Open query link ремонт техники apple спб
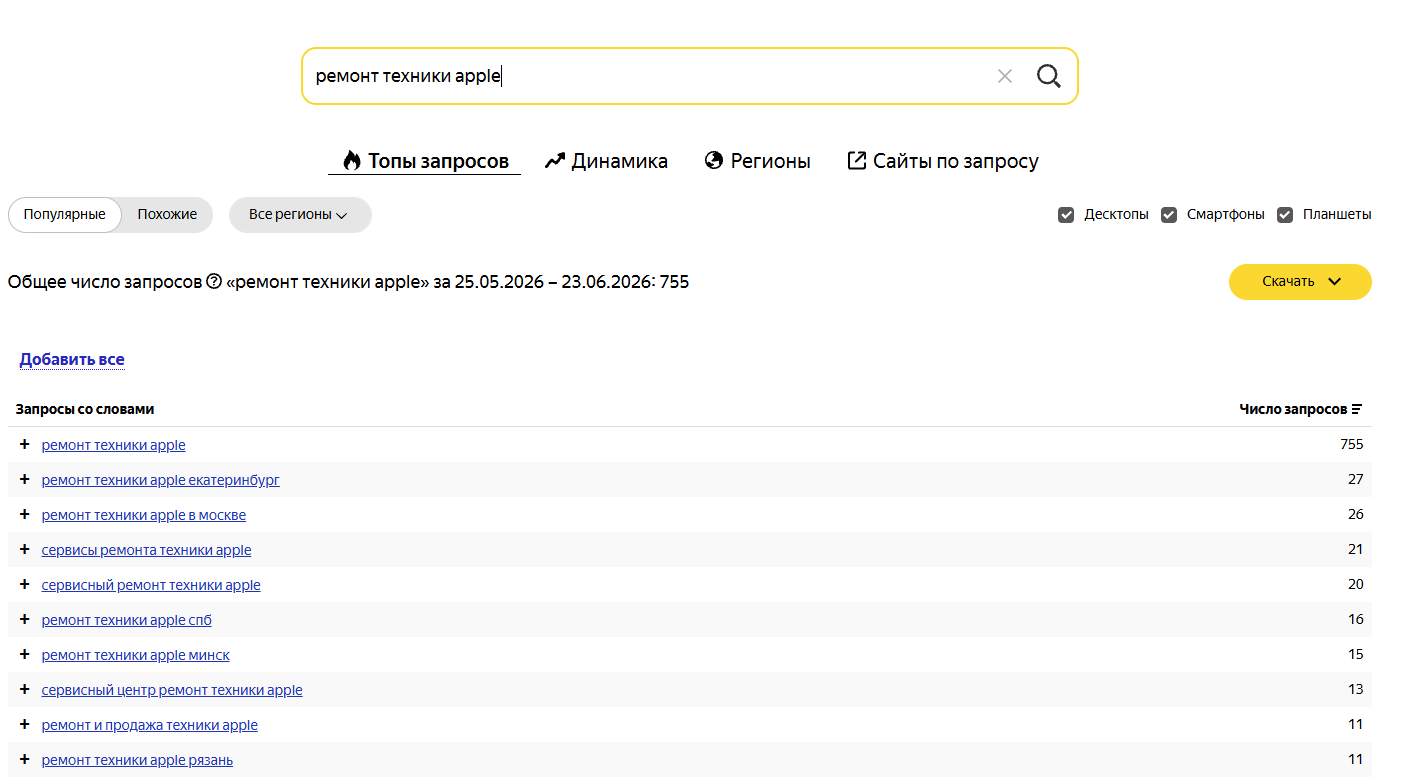Image resolution: width=1403 pixels, height=783 pixels. (x=127, y=620)
